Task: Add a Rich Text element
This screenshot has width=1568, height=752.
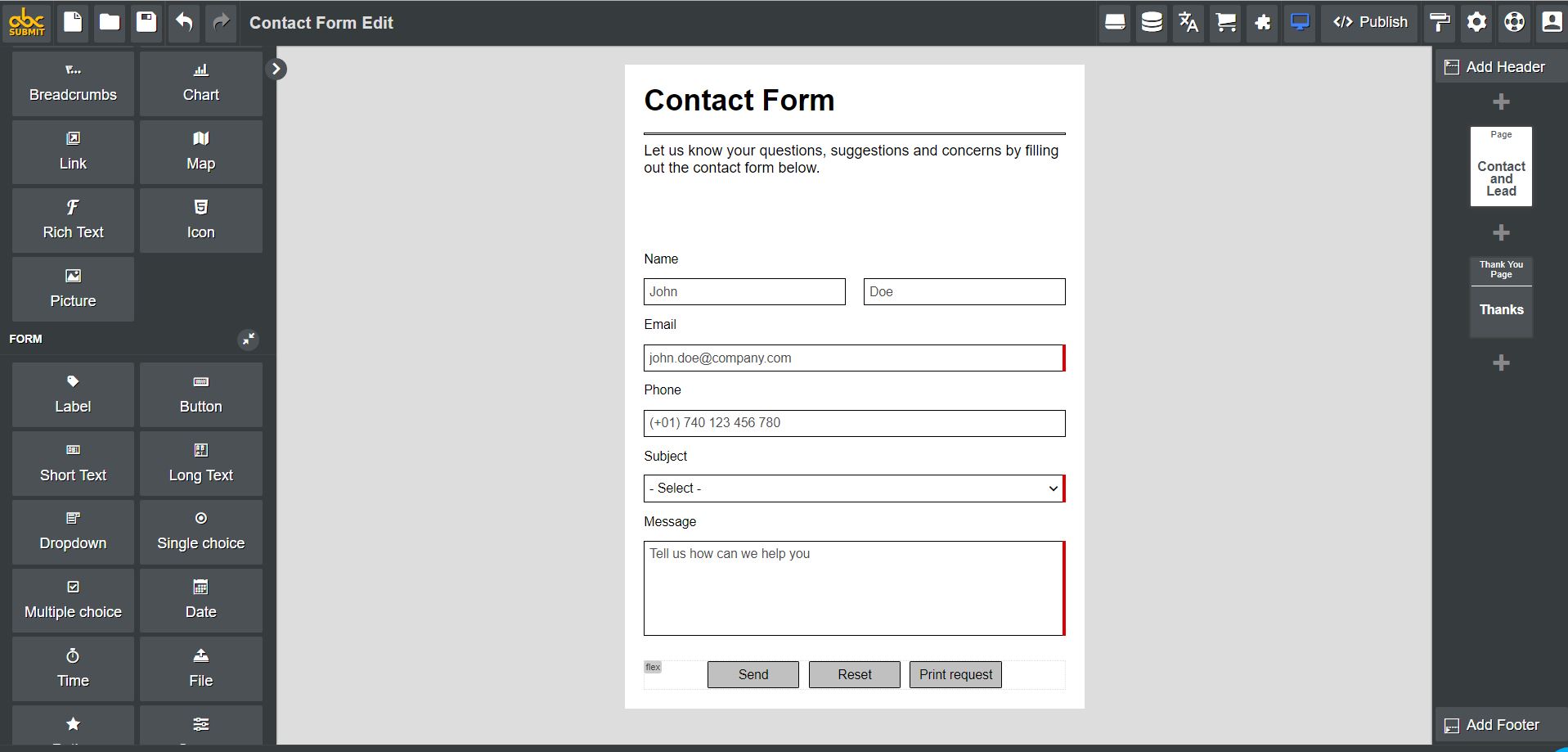Action: [73, 221]
